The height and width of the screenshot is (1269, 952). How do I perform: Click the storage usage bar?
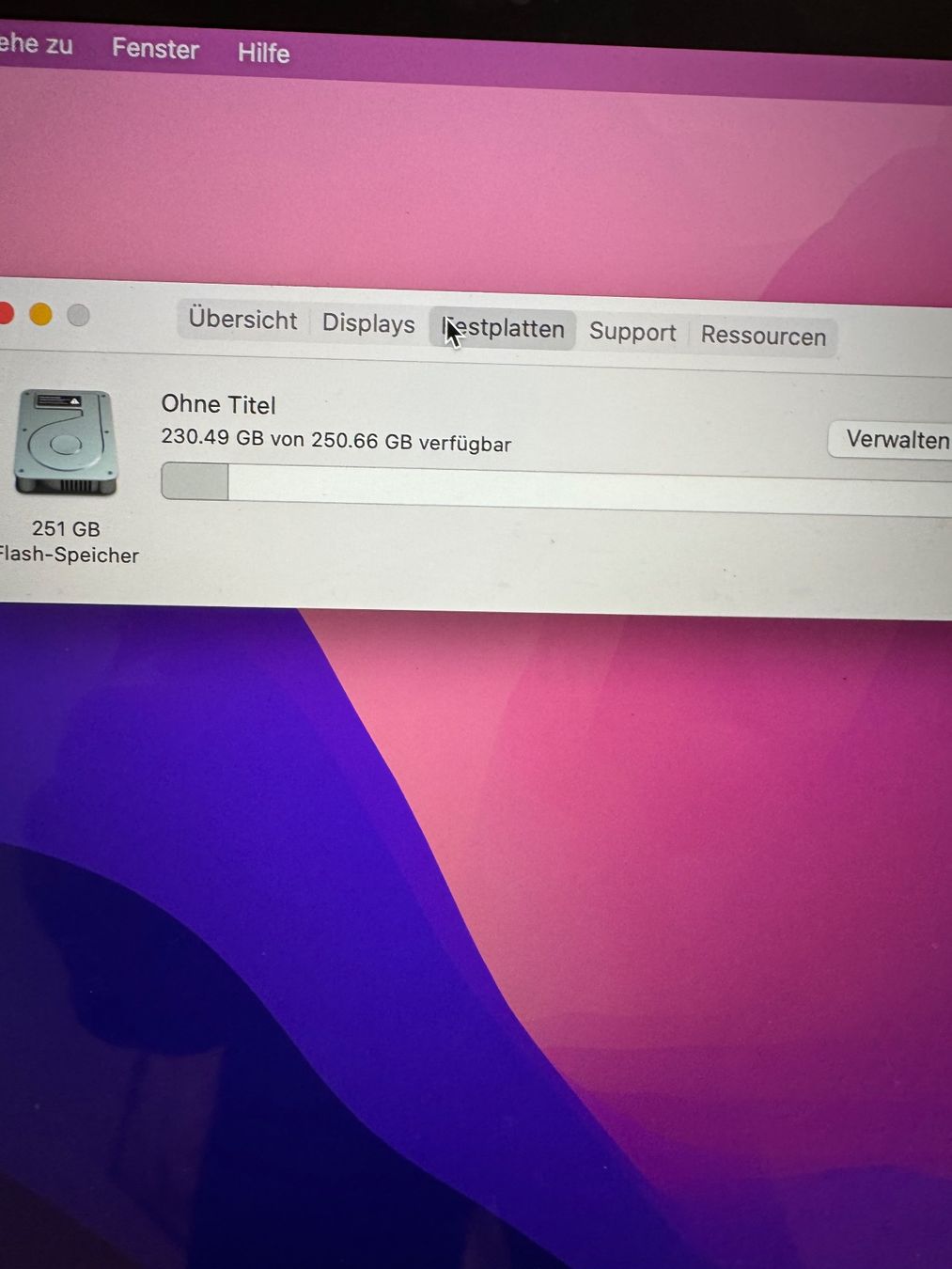(x=556, y=487)
